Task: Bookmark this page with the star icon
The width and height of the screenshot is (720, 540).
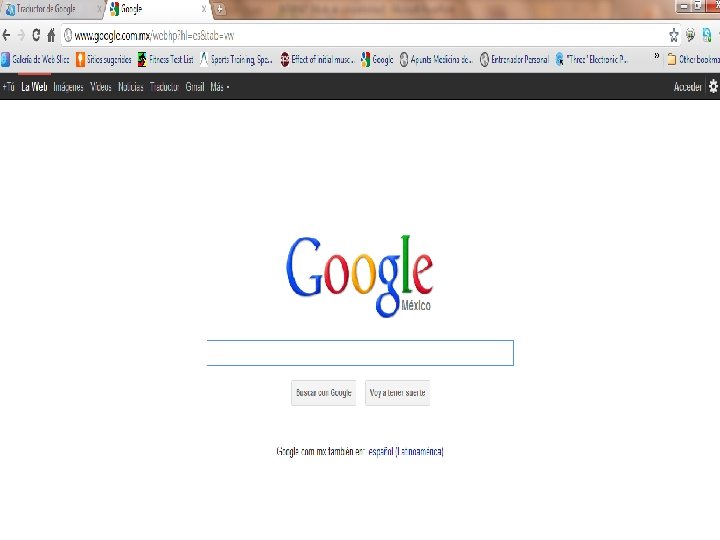Action: pyautogui.click(x=674, y=35)
